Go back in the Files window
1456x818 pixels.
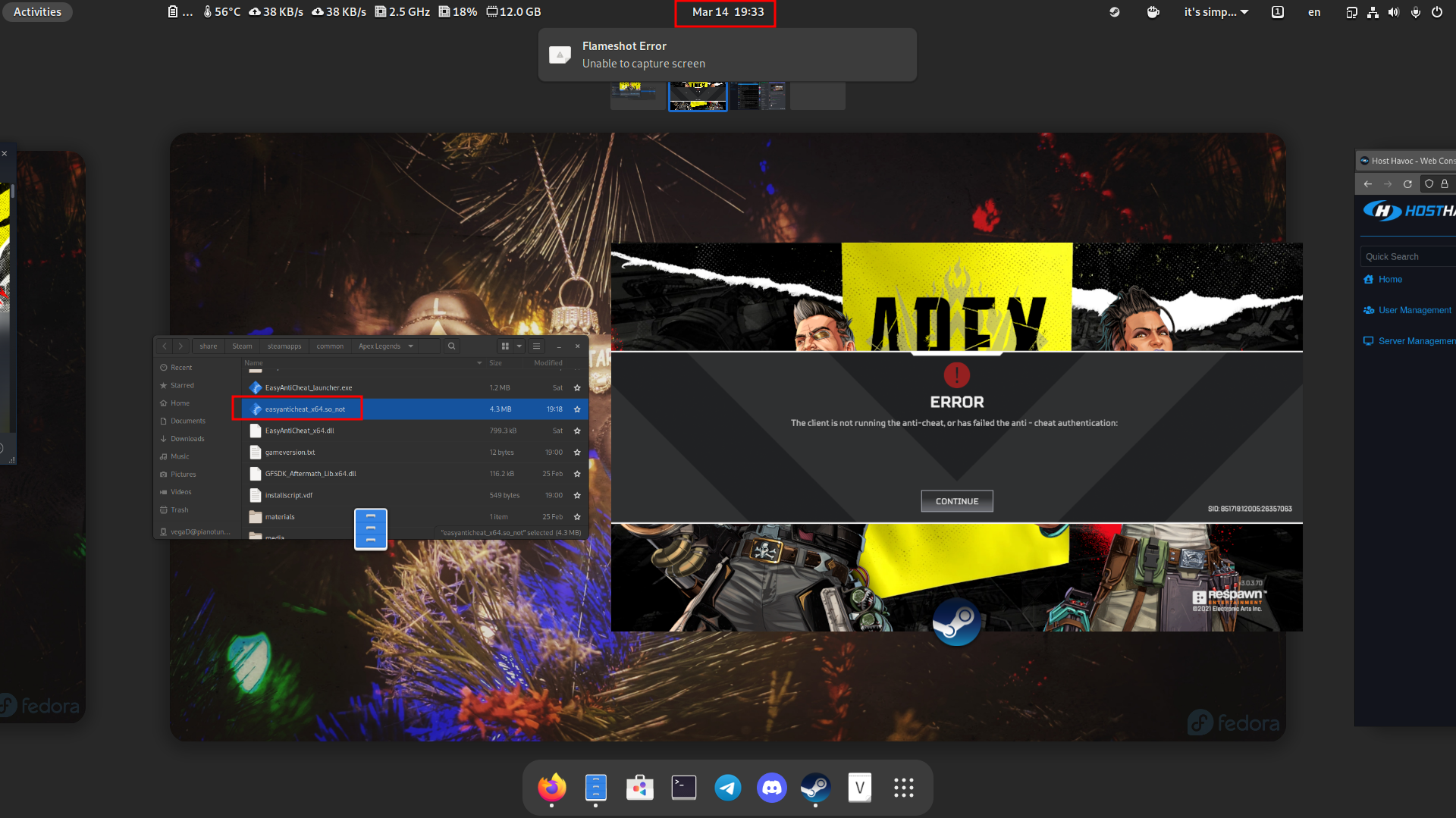point(165,346)
